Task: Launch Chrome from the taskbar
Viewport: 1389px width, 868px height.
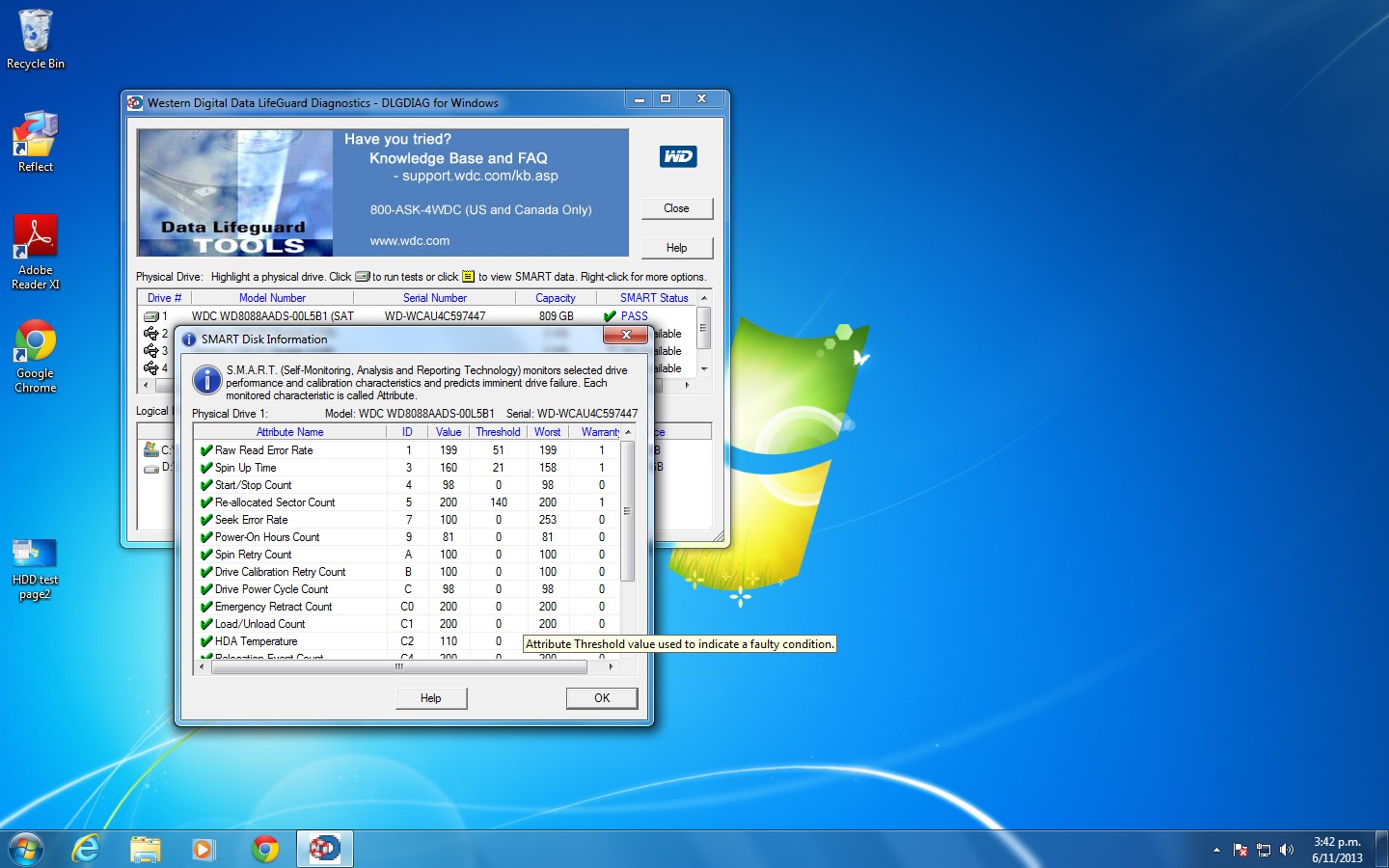Action: click(x=265, y=849)
